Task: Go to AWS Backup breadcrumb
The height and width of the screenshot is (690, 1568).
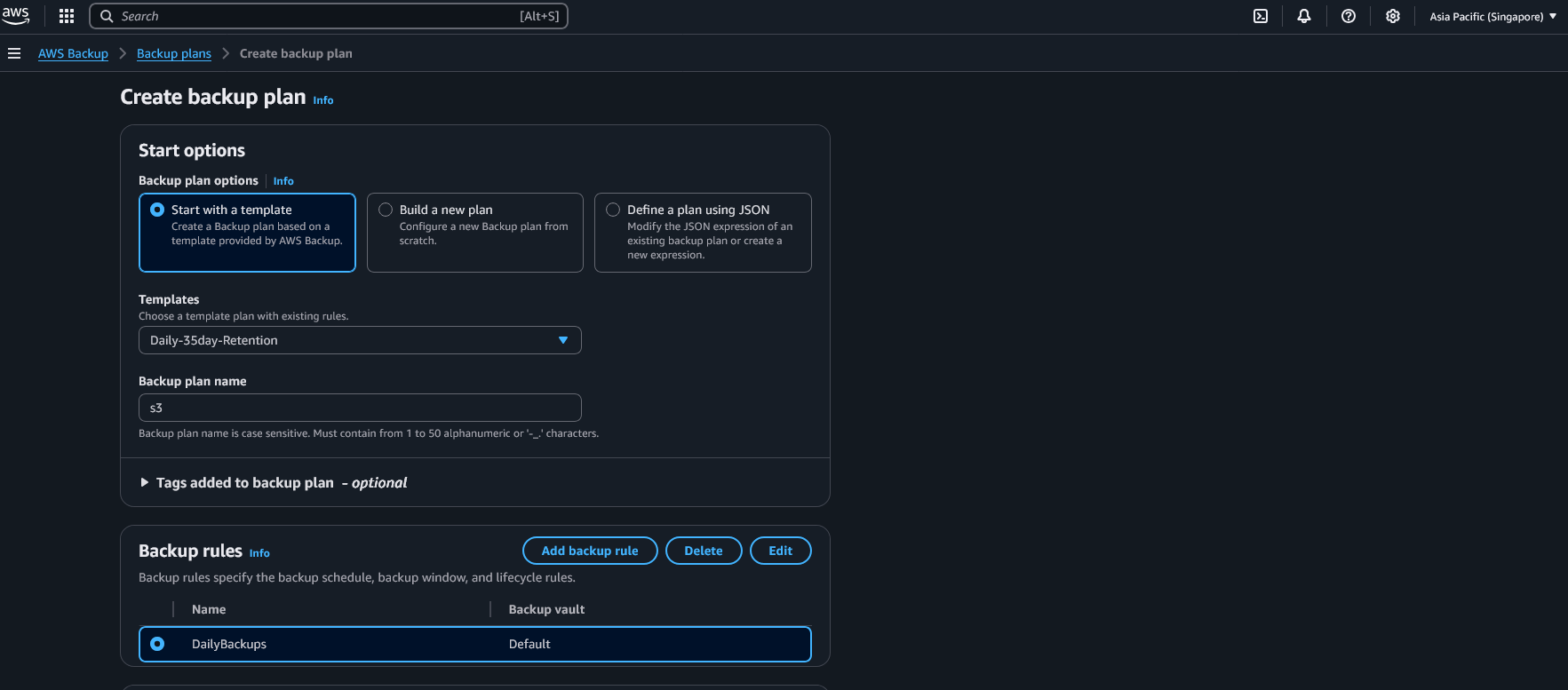Action: coord(73,53)
